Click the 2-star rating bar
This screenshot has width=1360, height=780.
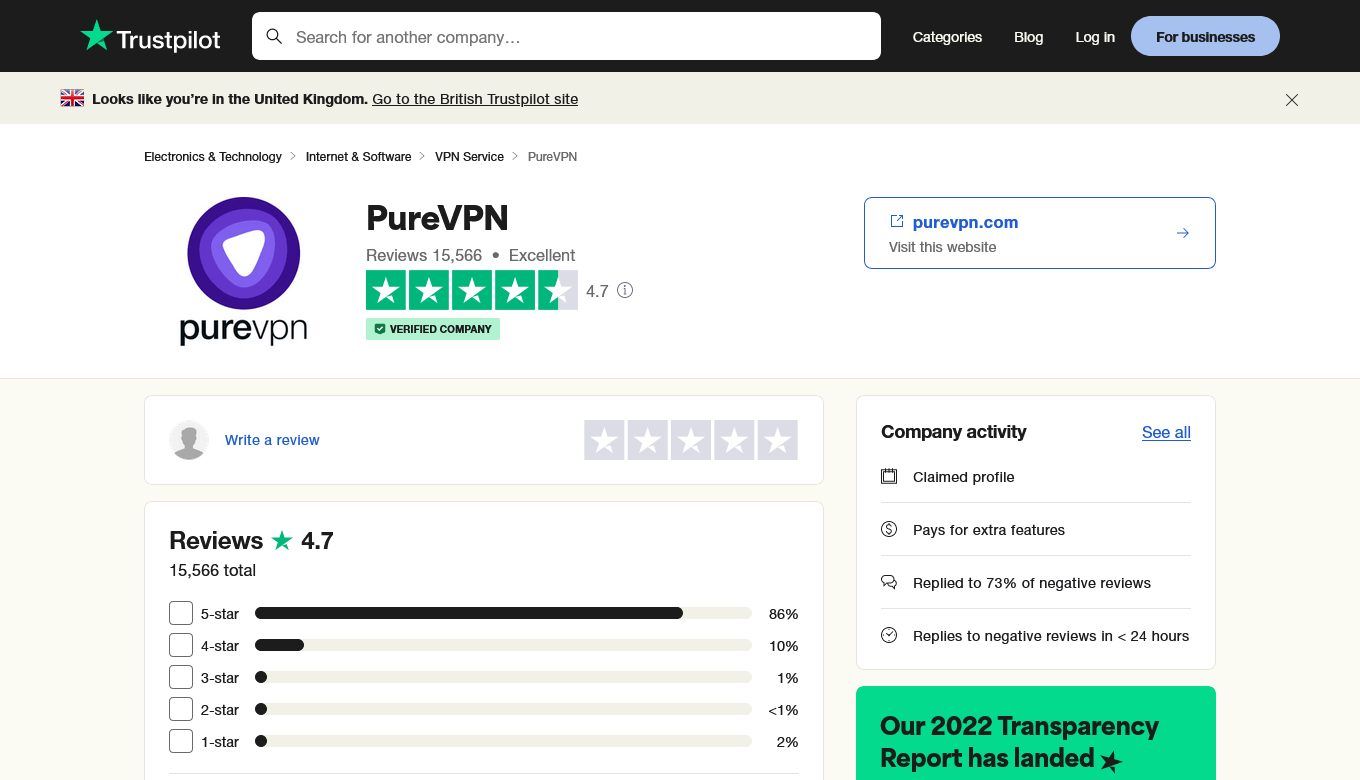tap(503, 709)
